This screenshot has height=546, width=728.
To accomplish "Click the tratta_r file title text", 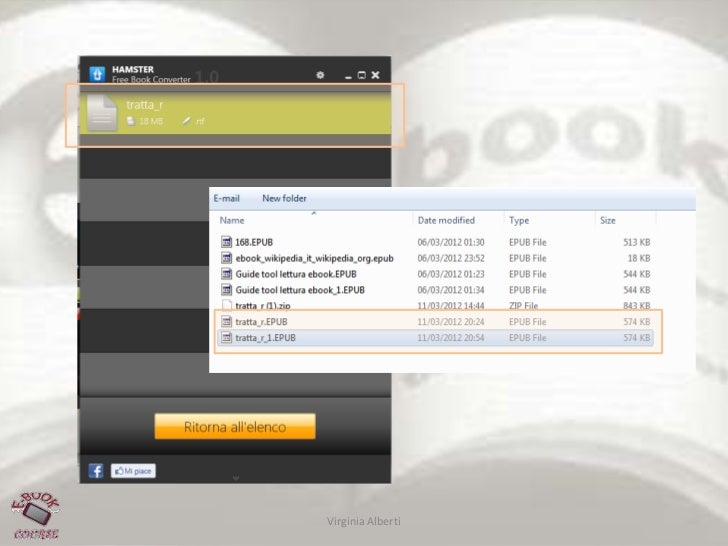I will [x=144, y=105].
